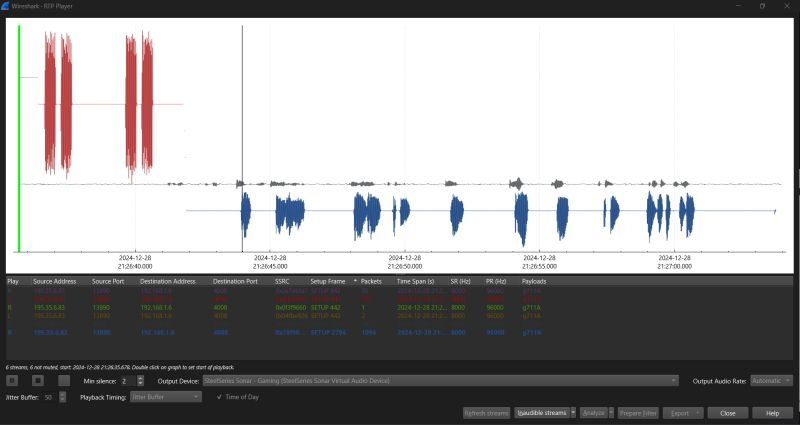Select the green stream row SETUP 442
This screenshot has width=800, height=425.
399,308
